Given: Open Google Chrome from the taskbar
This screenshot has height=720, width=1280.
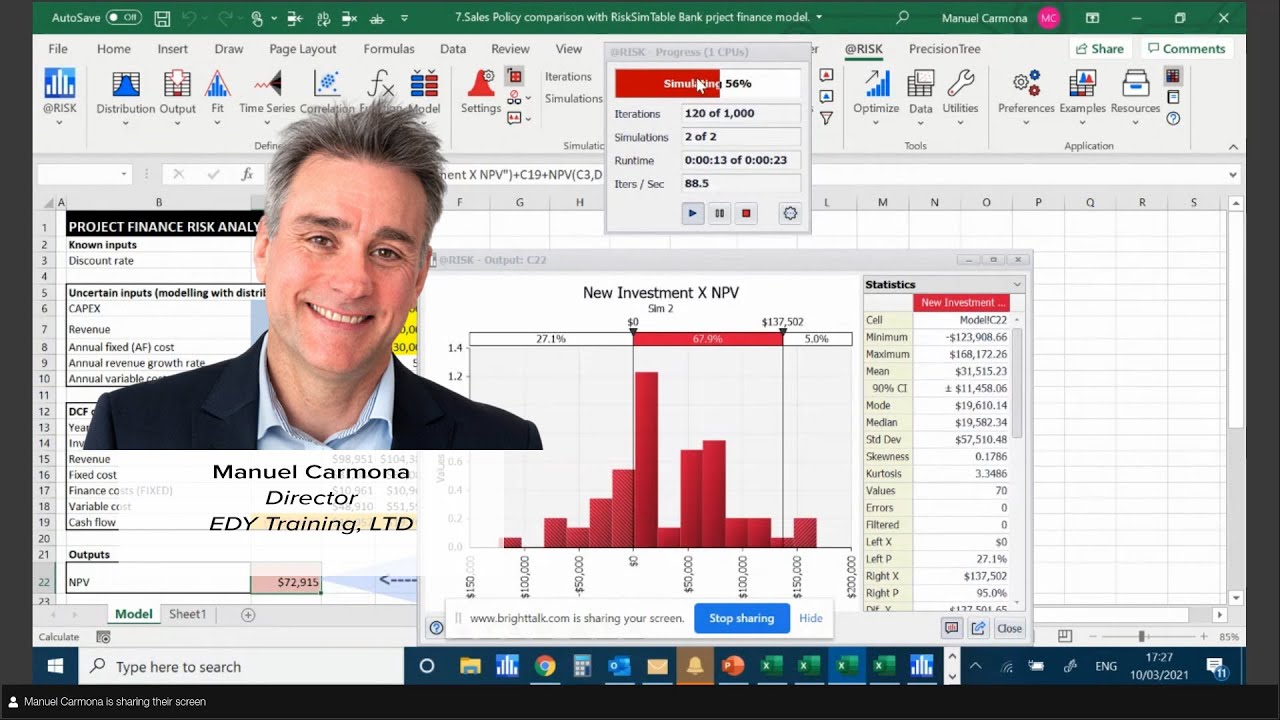Looking at the screenshot, I should [545, 666].
